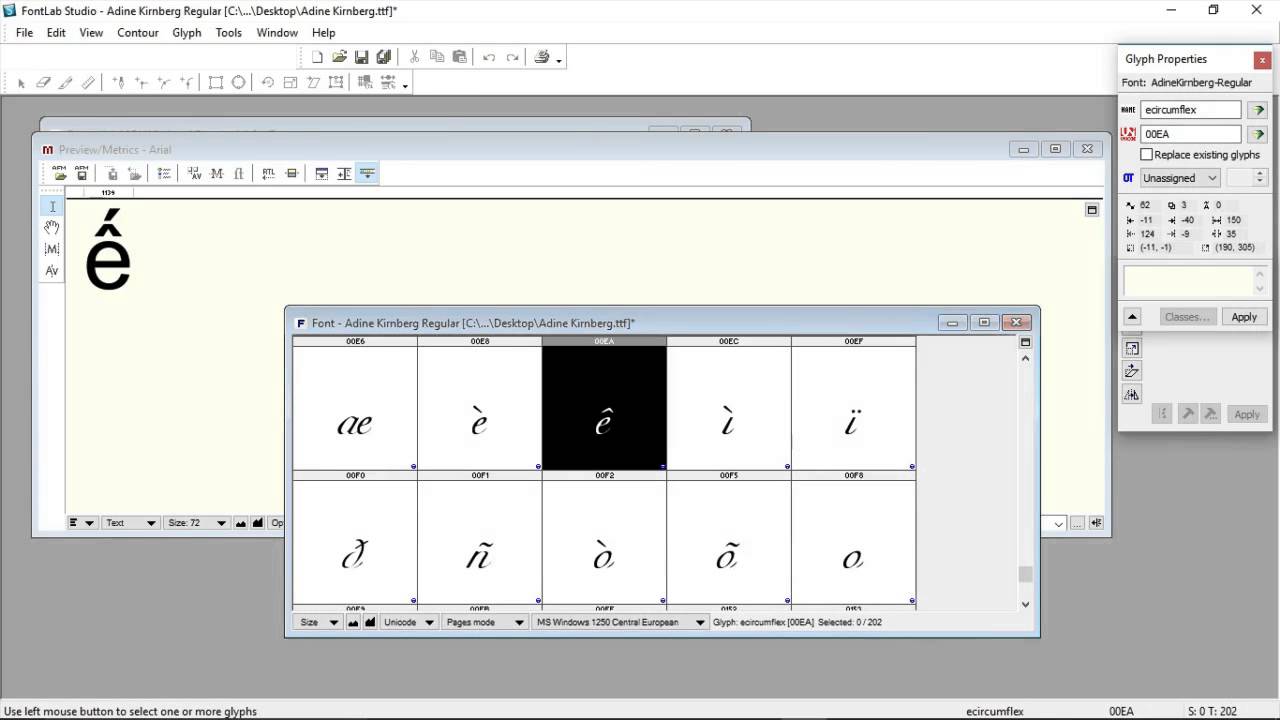This screenshot has height=720, width=1280.
Task: Click the Classes... button
Action: (x=1187, y=317)
